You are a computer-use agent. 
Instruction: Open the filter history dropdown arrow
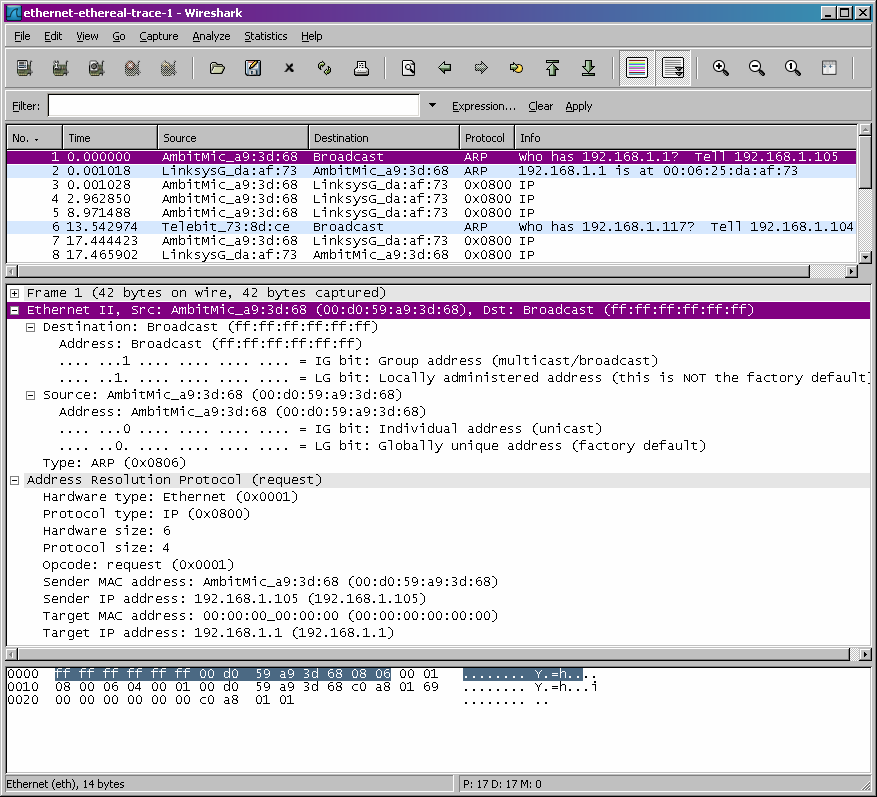(432, 105)
